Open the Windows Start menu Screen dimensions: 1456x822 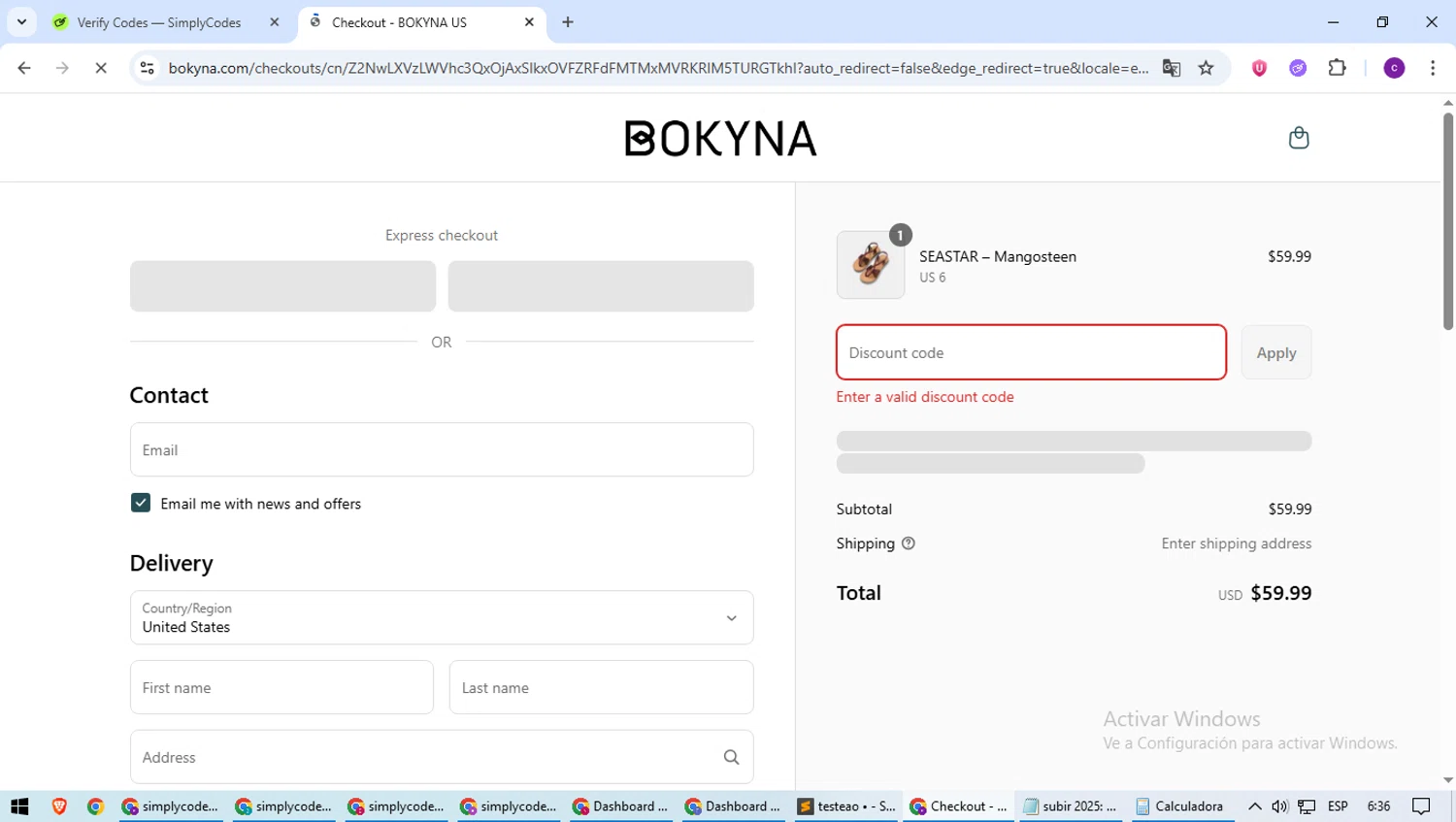click(19, 806)
